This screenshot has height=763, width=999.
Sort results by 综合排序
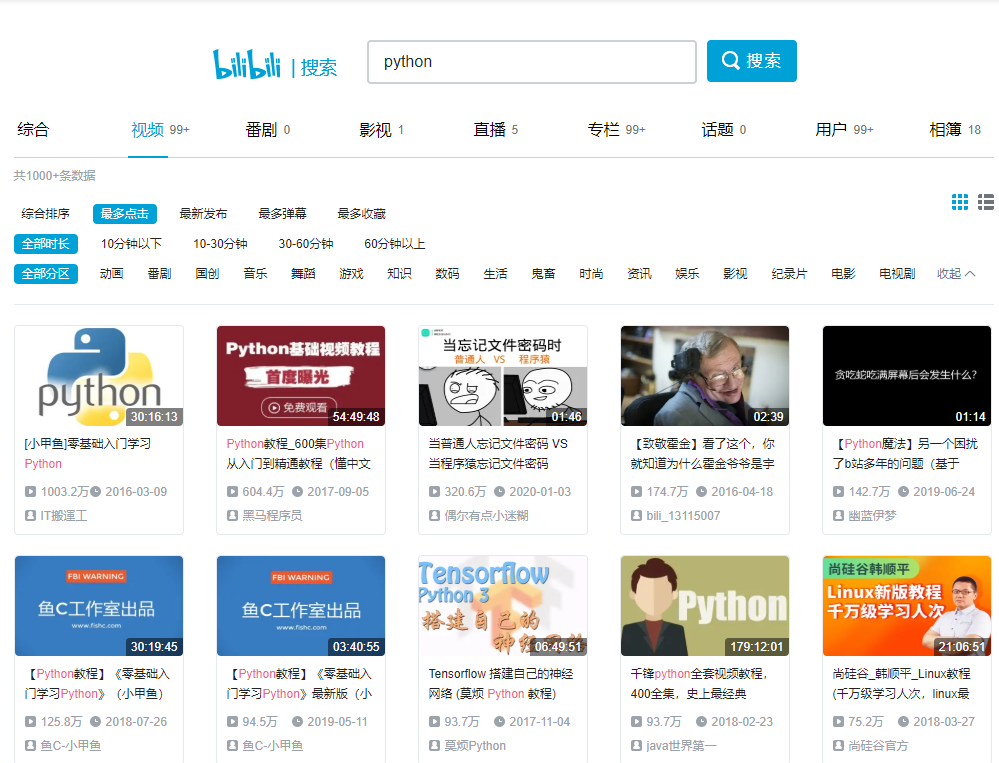[x=45, y=214]
